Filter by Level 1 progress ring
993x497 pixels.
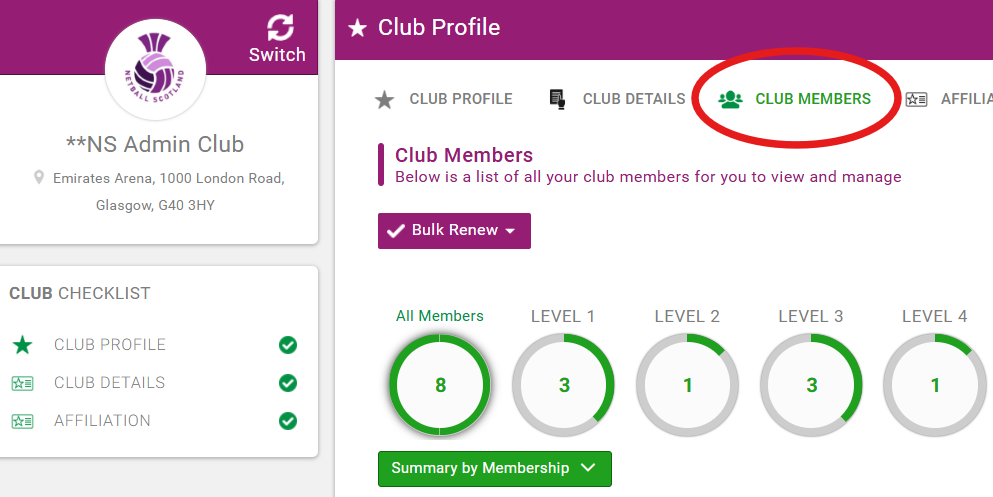pos(564,385)
